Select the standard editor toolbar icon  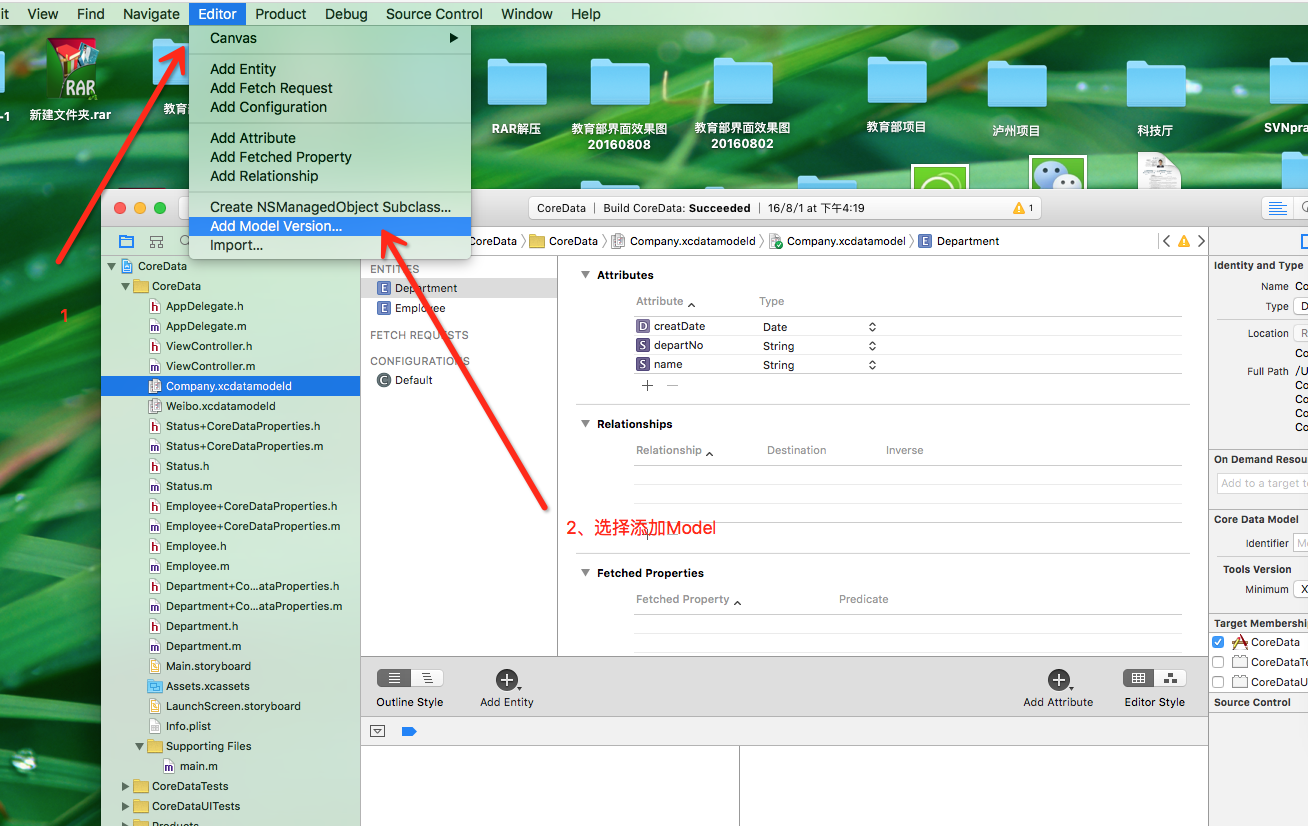pos(1277,208)
